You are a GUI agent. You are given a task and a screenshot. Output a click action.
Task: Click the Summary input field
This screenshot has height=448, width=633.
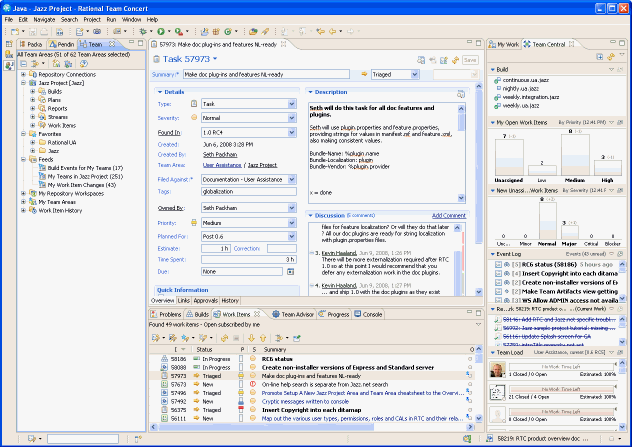[266, 74]
